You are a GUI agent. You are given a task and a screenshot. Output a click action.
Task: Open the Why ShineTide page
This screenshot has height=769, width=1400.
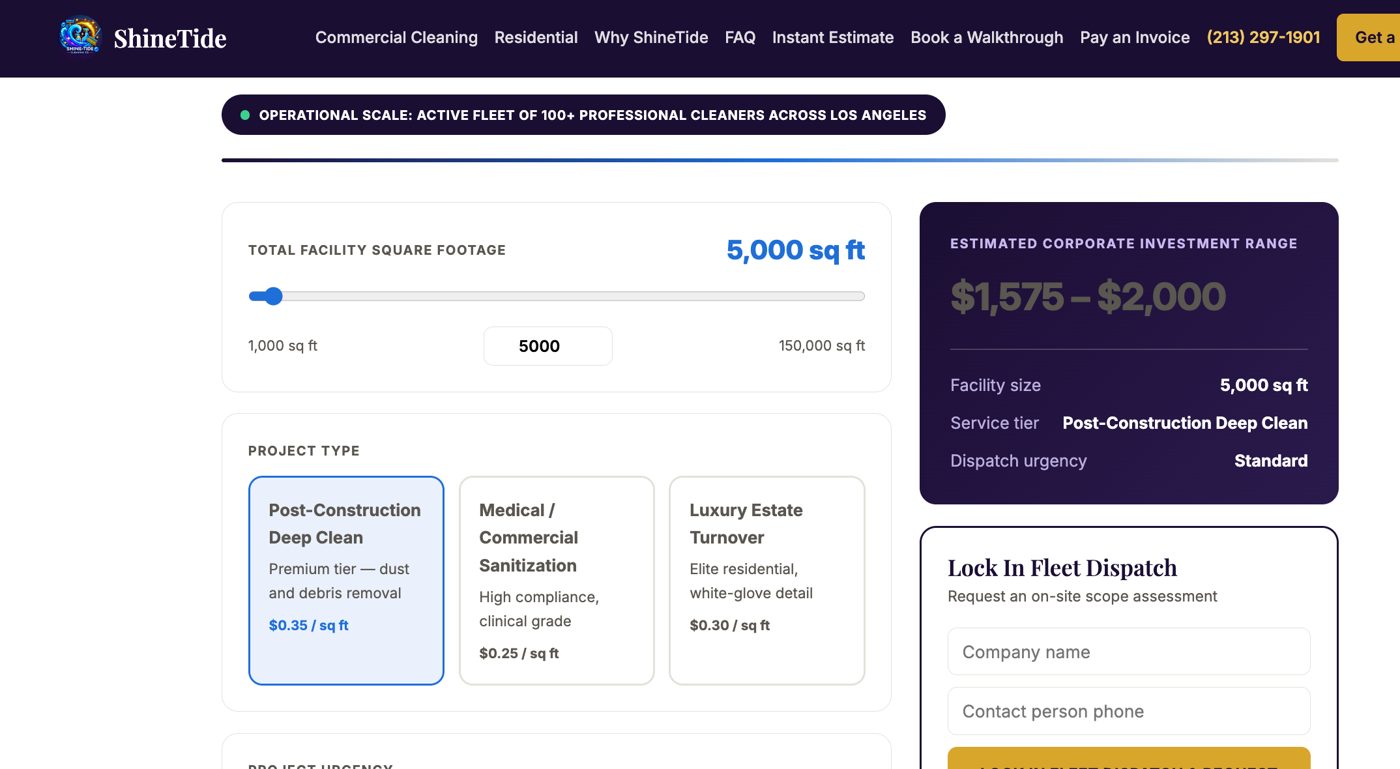tap(651, 37)
